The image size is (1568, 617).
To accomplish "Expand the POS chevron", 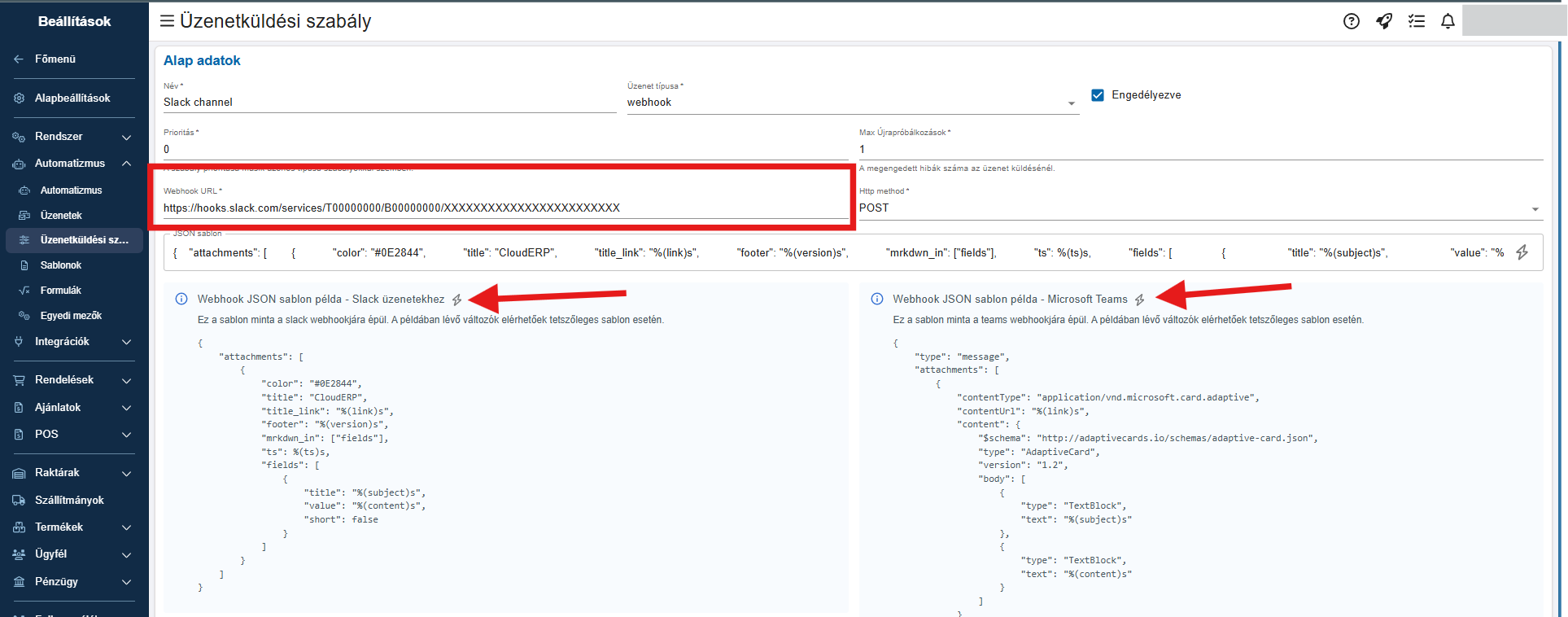I will pyautogui.click(x=127, y=435).
